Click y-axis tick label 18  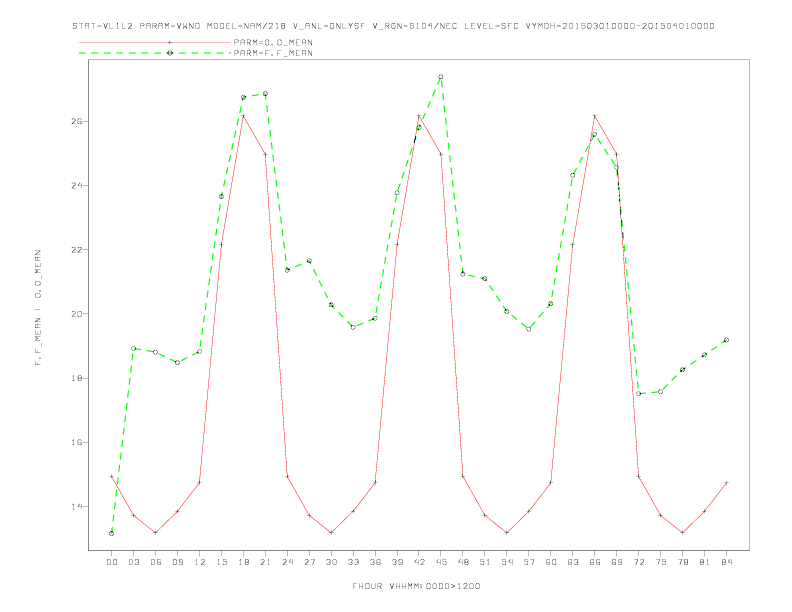click(76, 378)
